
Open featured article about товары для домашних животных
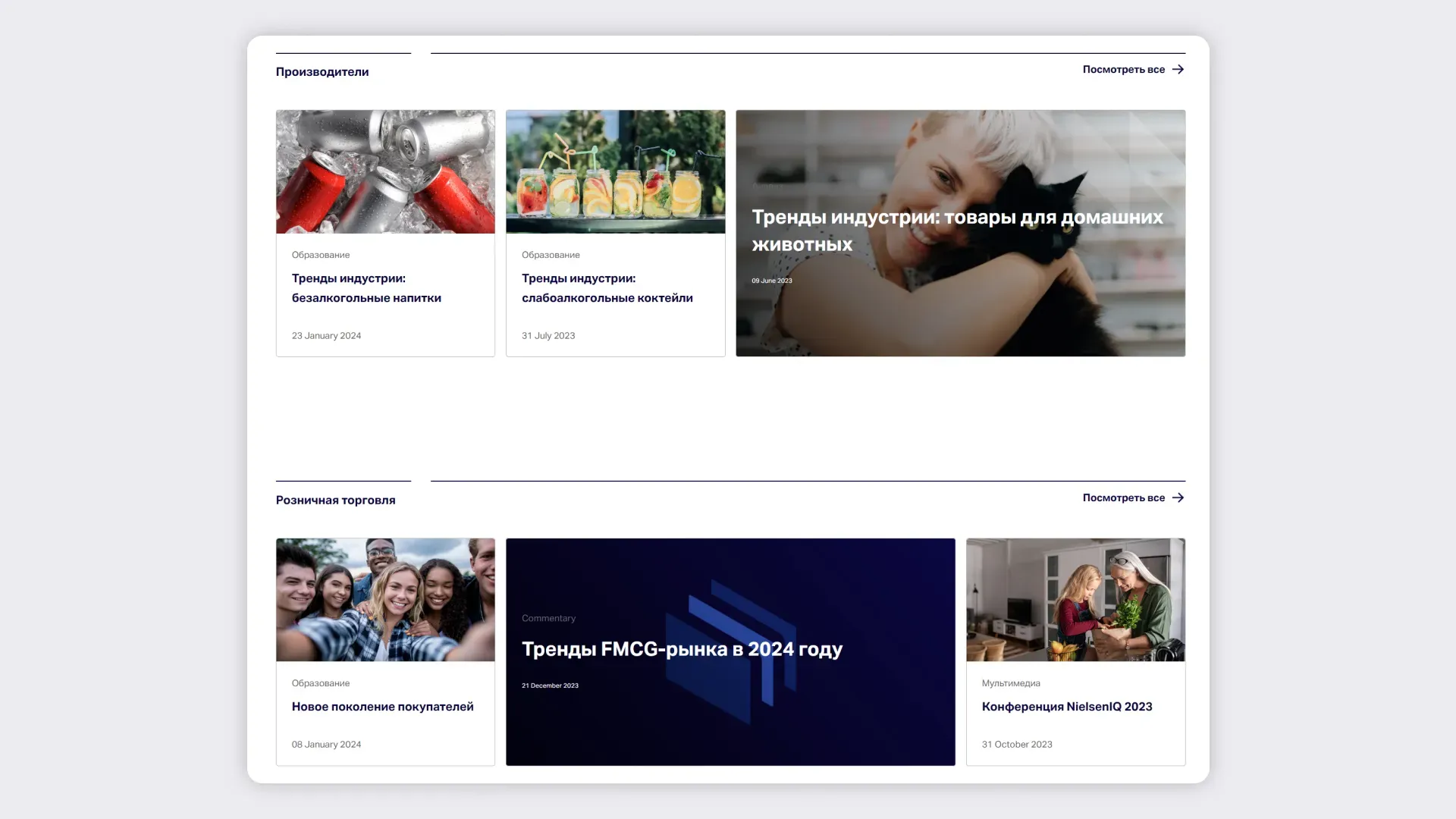(x=957, y=231)
